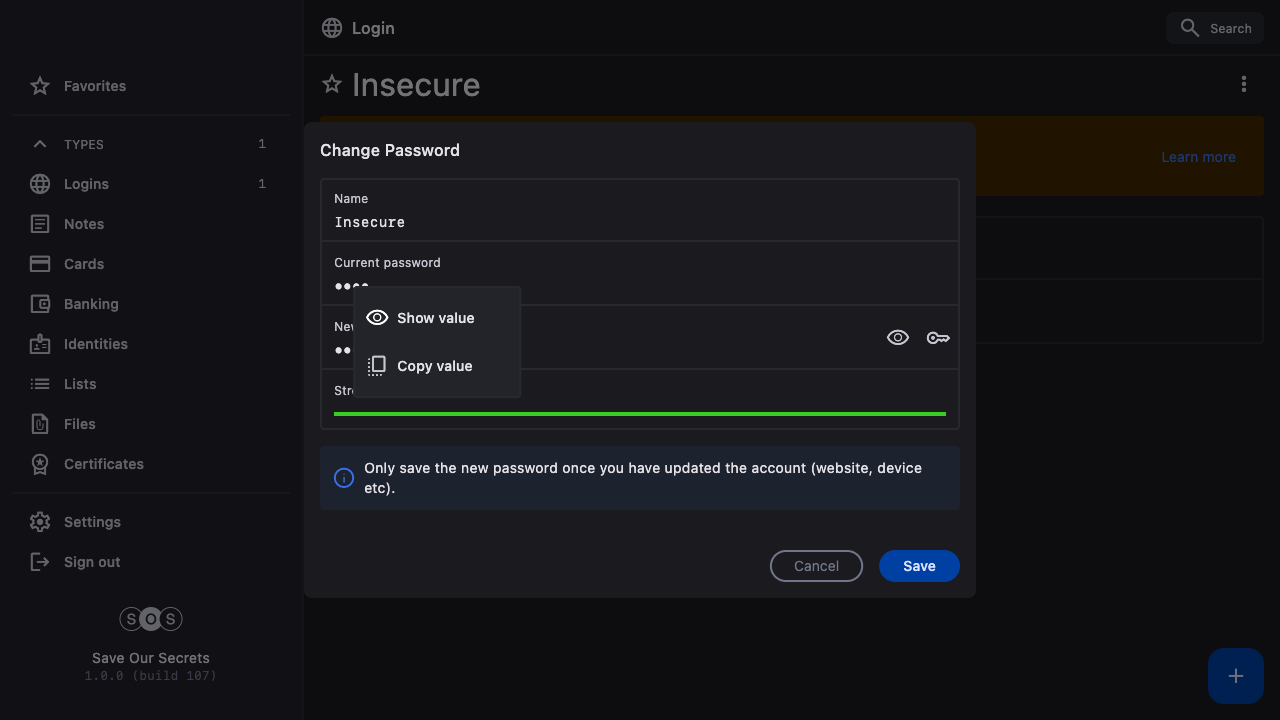1280x720 pixels.
Task: Click the key icon to generate password
Action: click(x=938, y=338)
